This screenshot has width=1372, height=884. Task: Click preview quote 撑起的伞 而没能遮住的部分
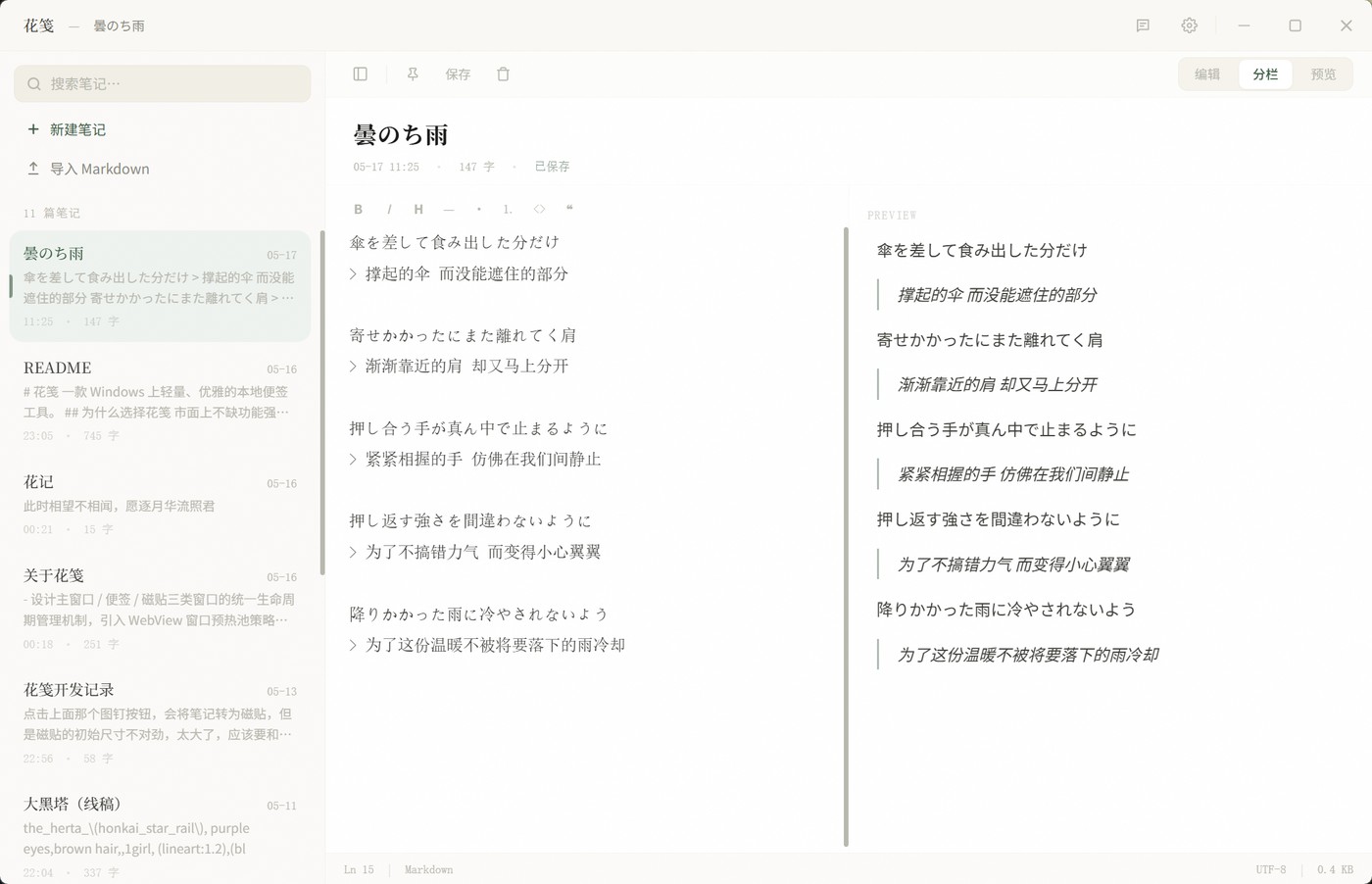pos(997,295)
